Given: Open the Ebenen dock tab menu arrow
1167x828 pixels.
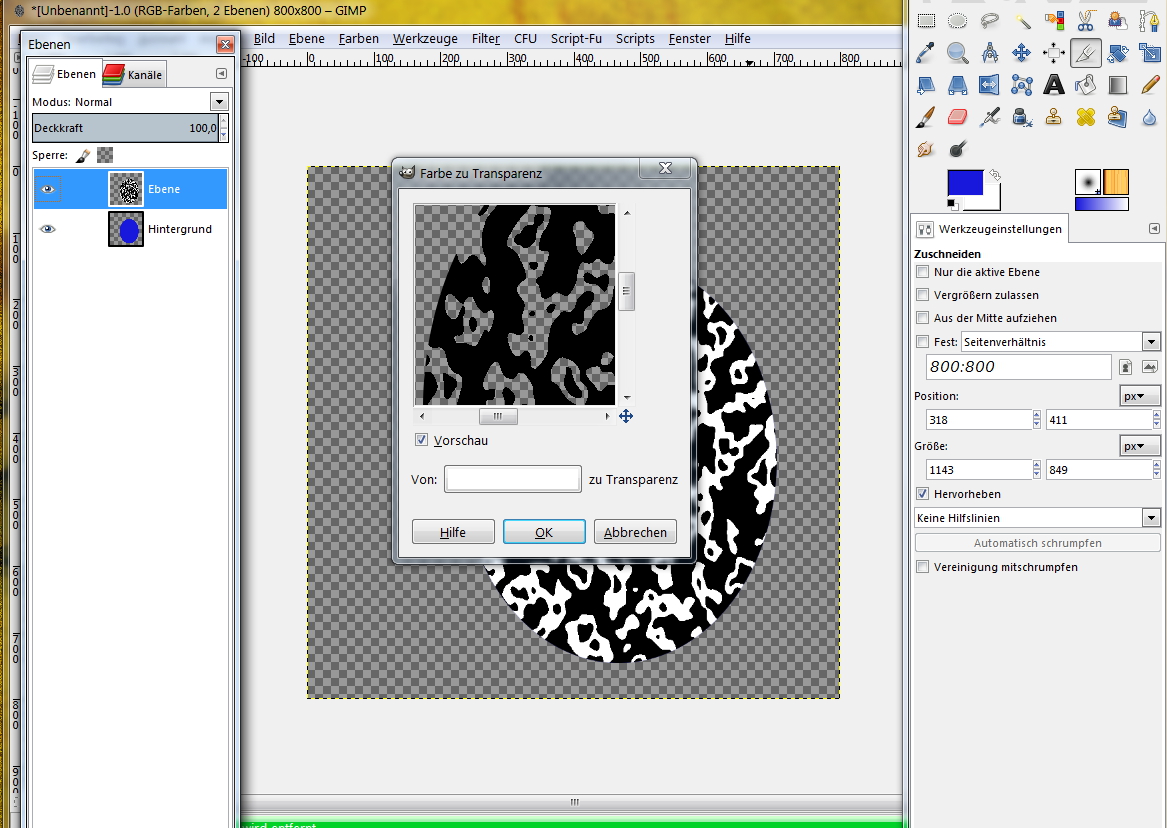Looking at the screenshot, I should pyautogui.click(x=221, y=74).
